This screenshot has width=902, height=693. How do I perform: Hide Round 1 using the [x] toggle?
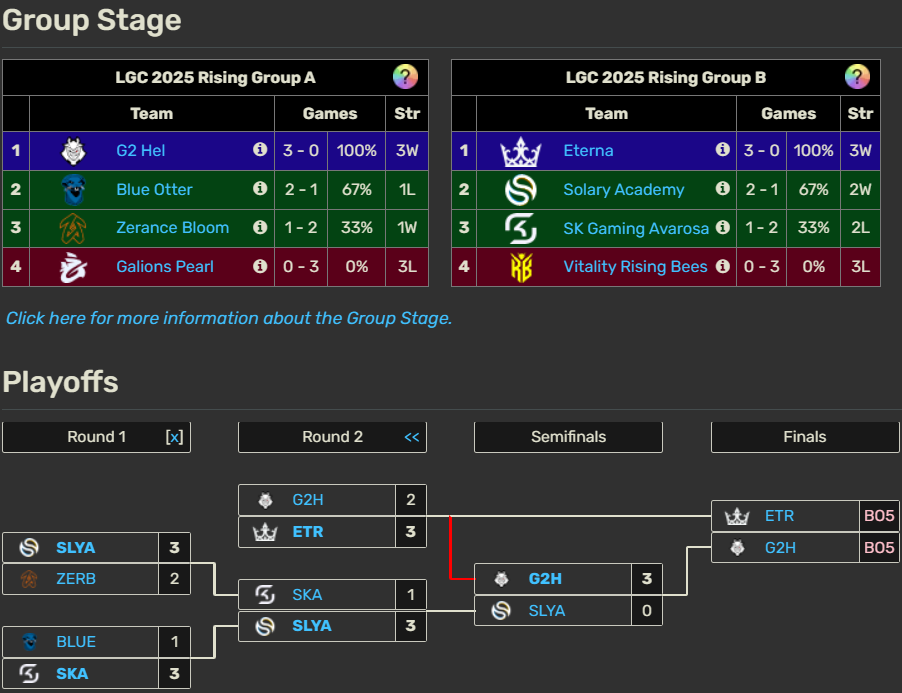coord(175,437)
